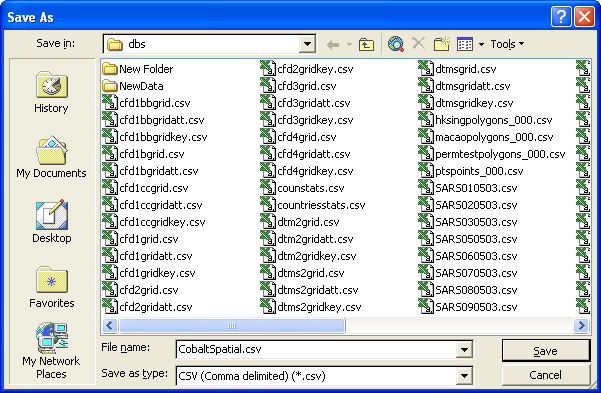Select file name cfd1bgrid.csv
Screen dimensions: 601x393
point(152,154)
